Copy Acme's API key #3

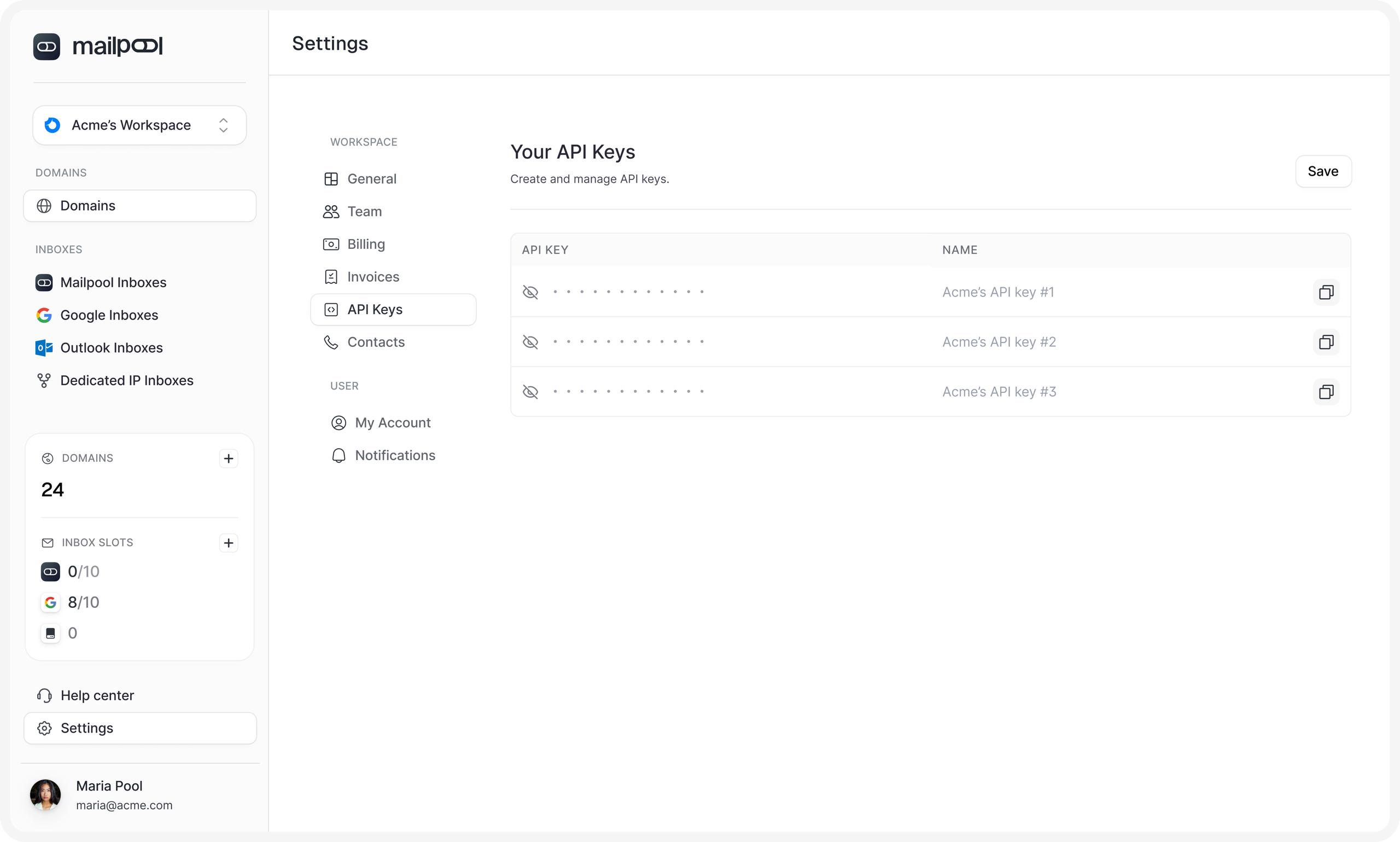pyautogui.click(x=1325, y=392)
